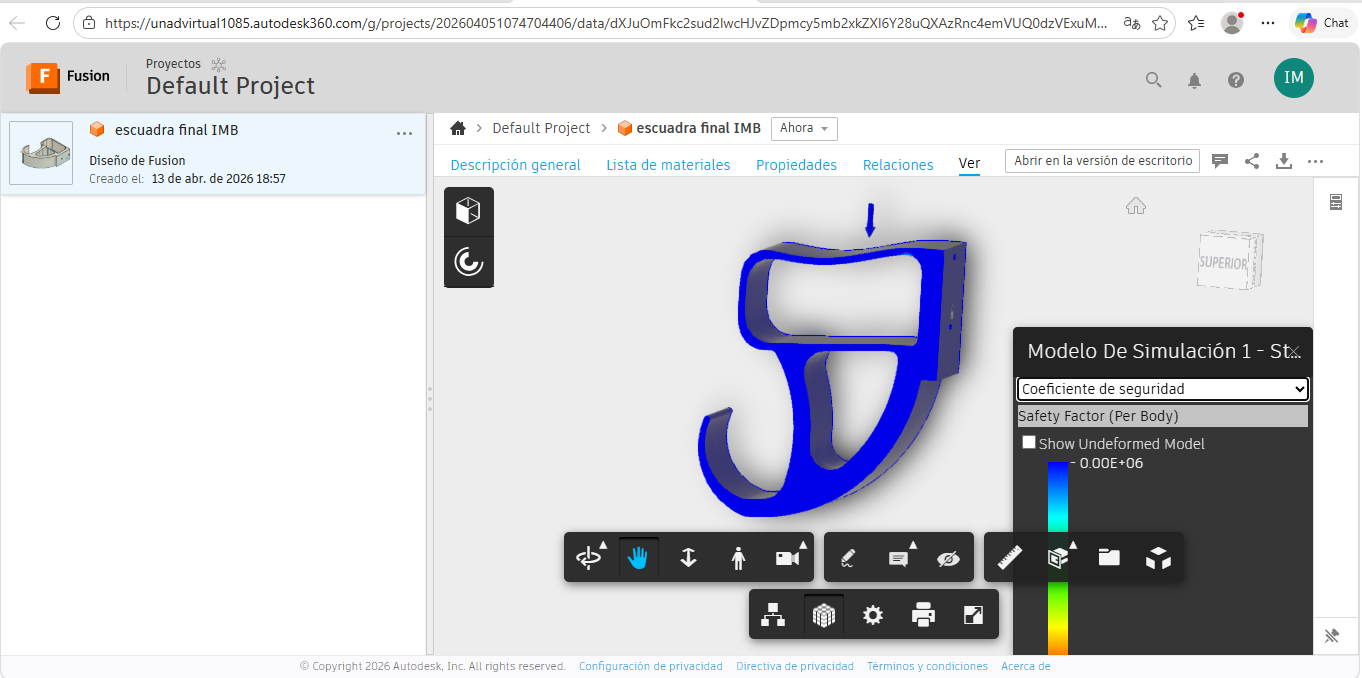Expand the Ahora version dropdown
Screen dimensions: 1362x678
[804, 128]
